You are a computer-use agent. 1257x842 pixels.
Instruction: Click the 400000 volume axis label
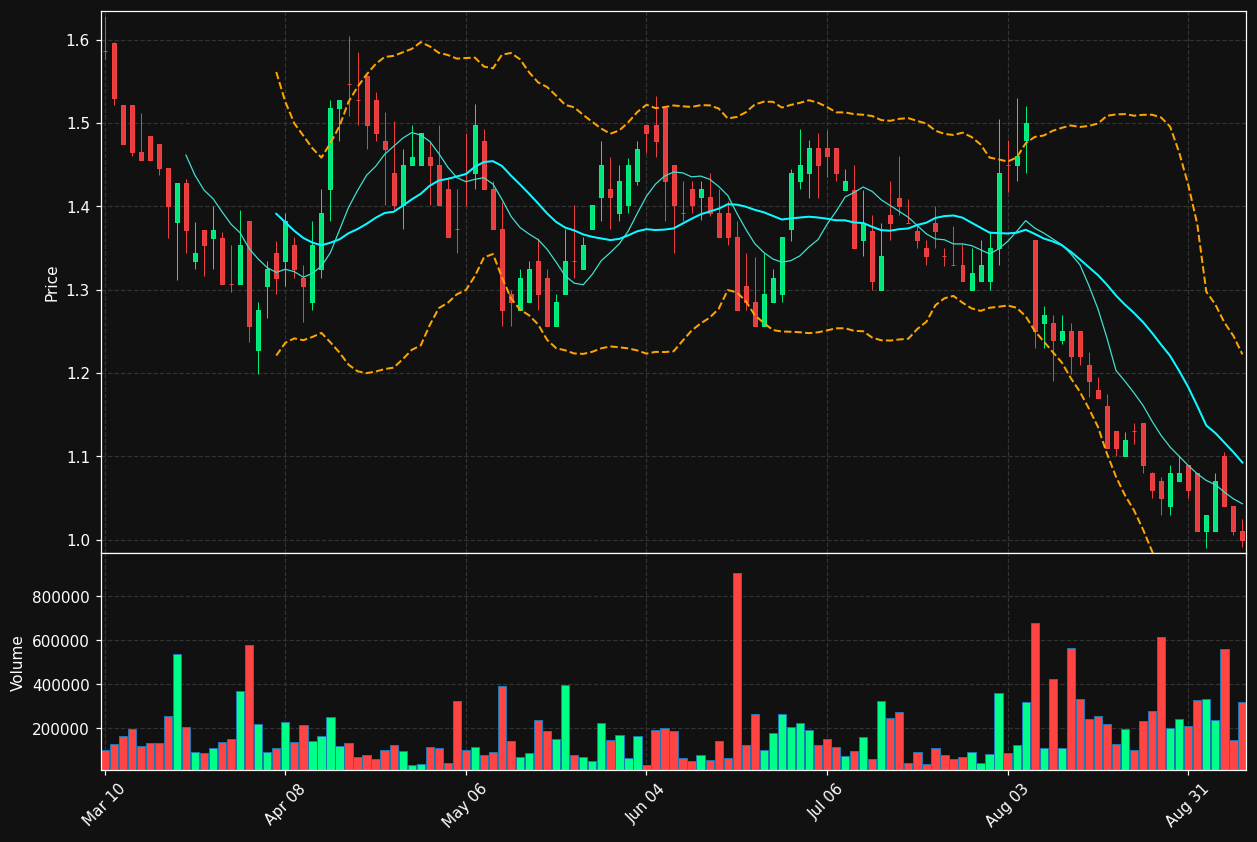coord(63,685)
